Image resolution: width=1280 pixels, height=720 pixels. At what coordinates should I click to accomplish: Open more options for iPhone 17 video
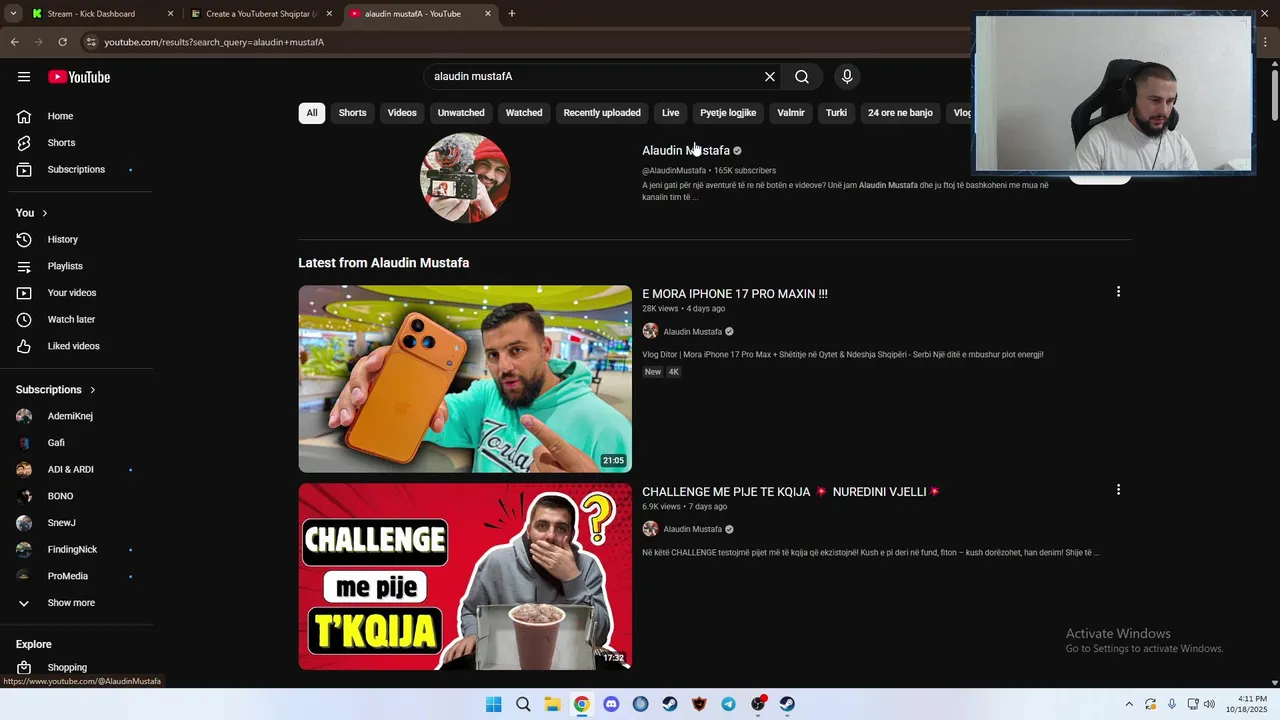coord(1118,292)
